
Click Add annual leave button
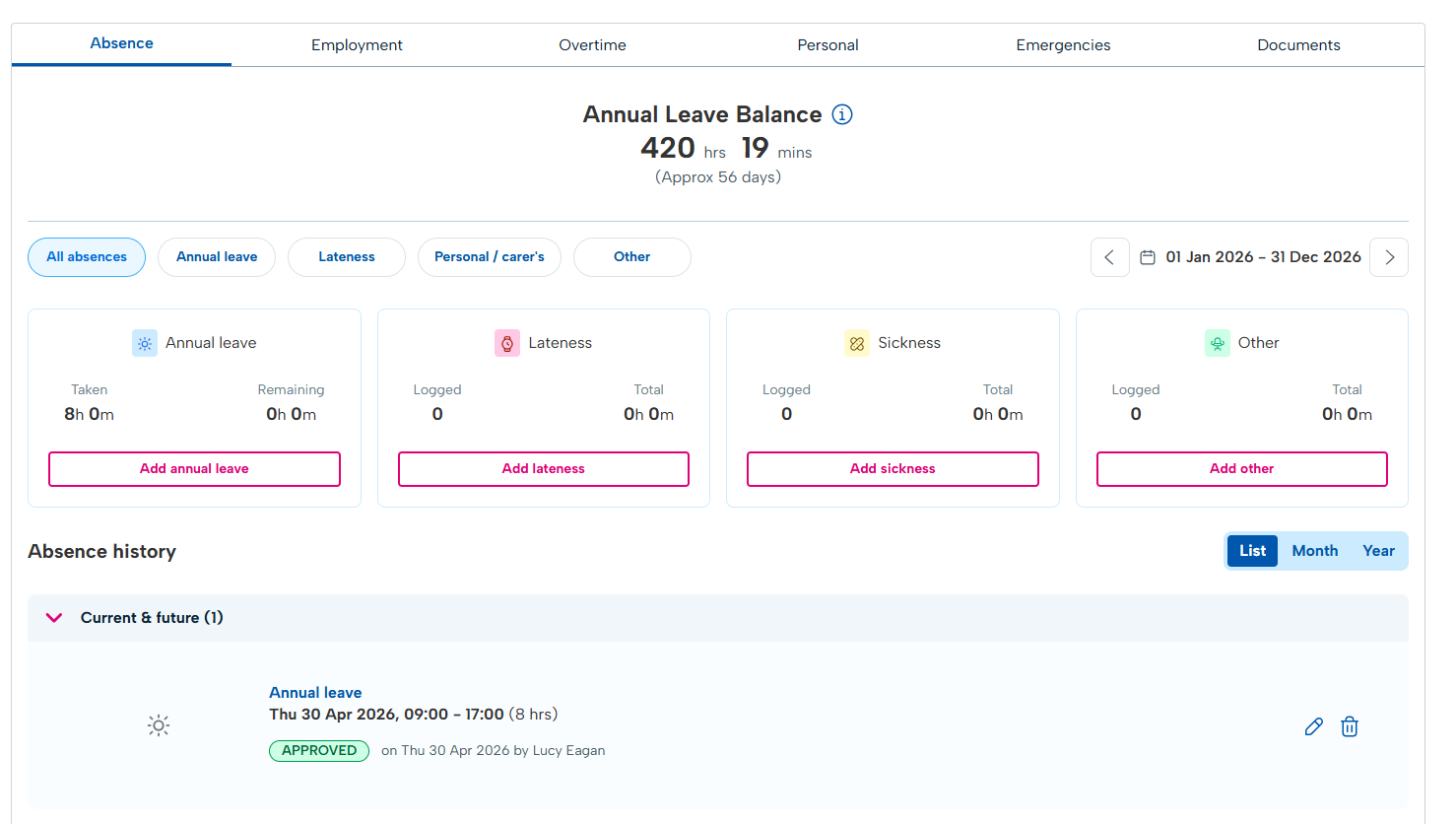194,469
